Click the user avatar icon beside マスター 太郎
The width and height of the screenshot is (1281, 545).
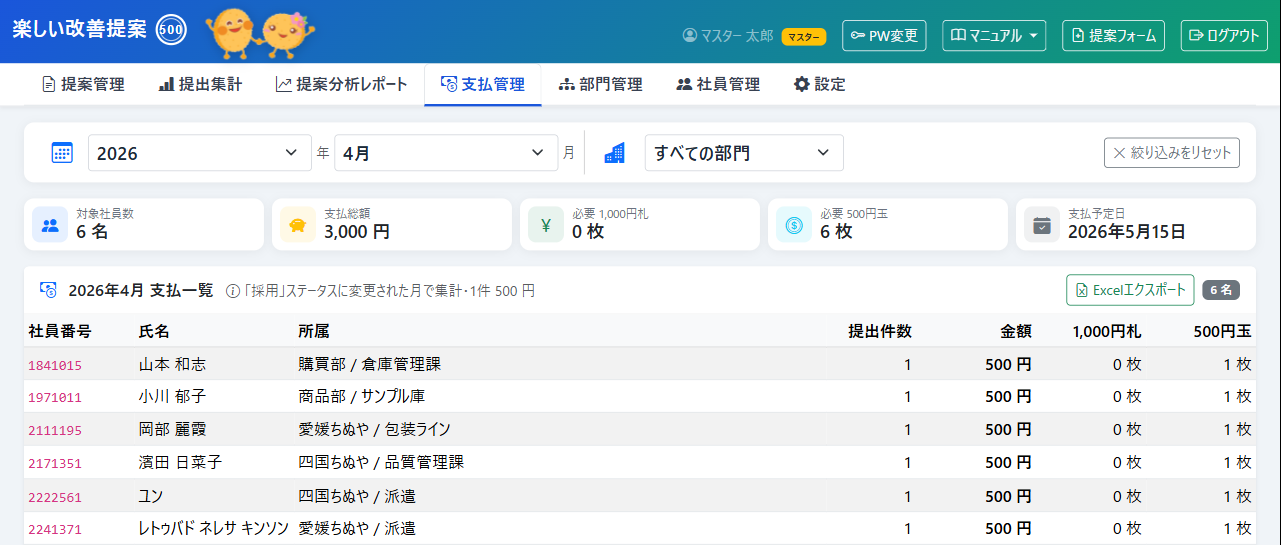click(x=689, y=35)
